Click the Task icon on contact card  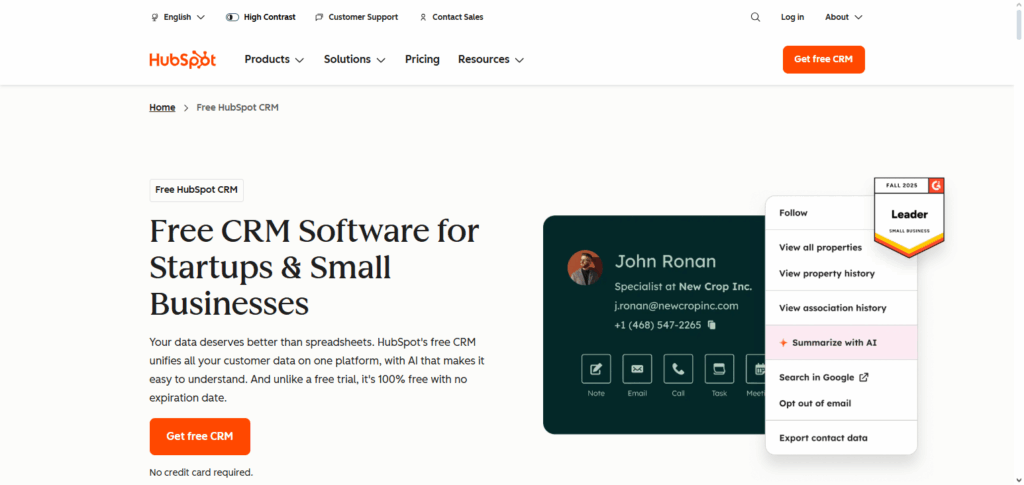pyautogui.click(x=719, y=369)
